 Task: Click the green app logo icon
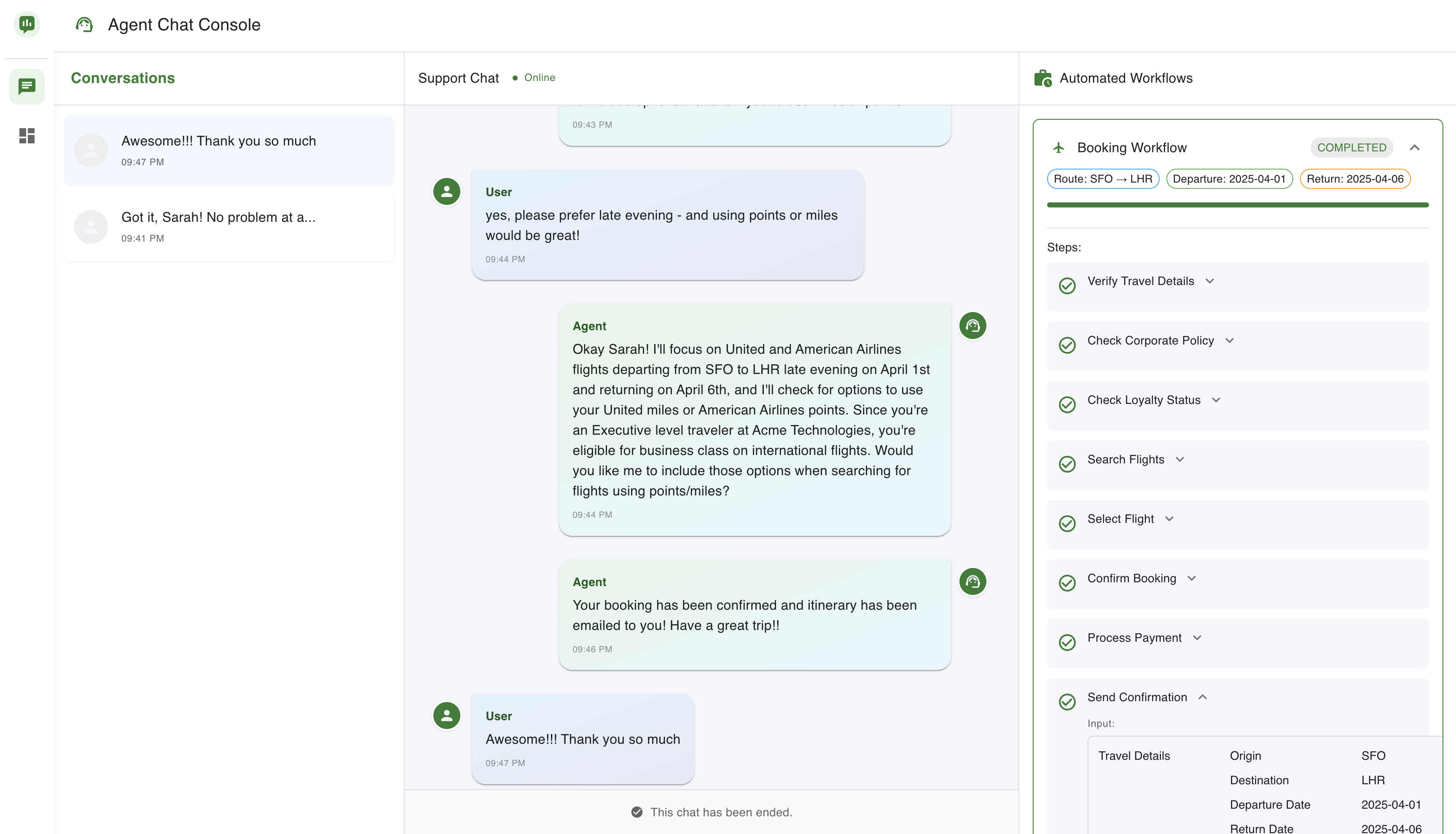27,24
